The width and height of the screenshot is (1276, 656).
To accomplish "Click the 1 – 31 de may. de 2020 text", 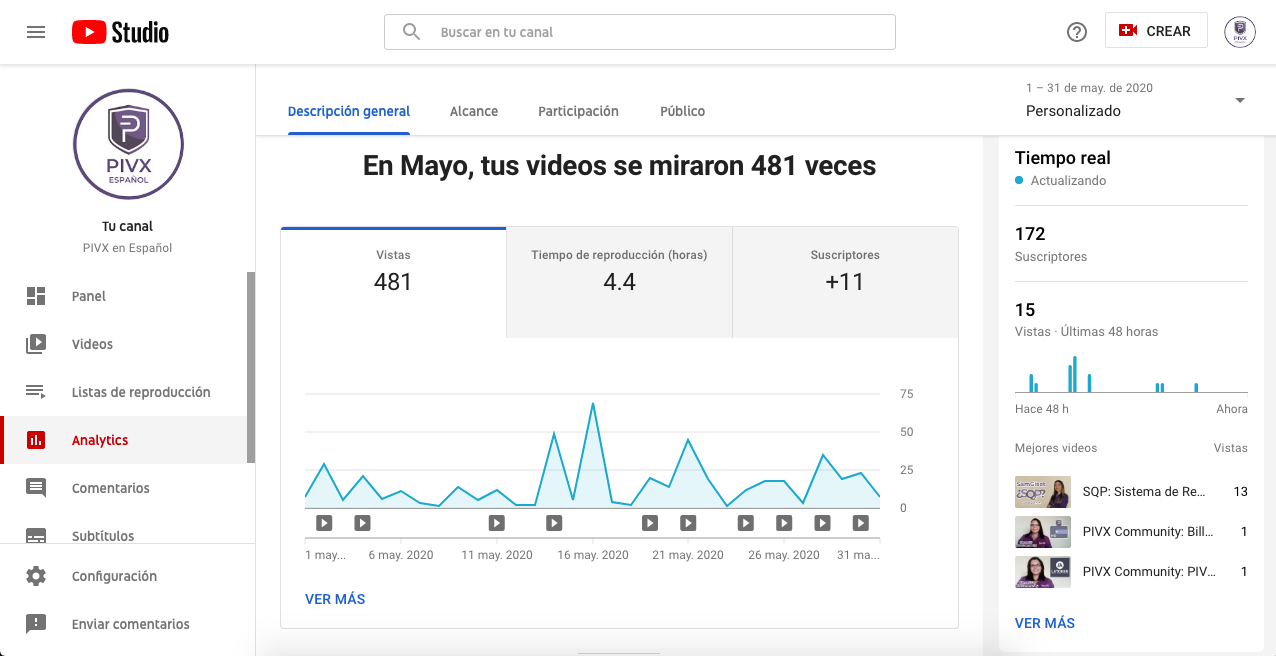I will click(x=1089, y=88).
